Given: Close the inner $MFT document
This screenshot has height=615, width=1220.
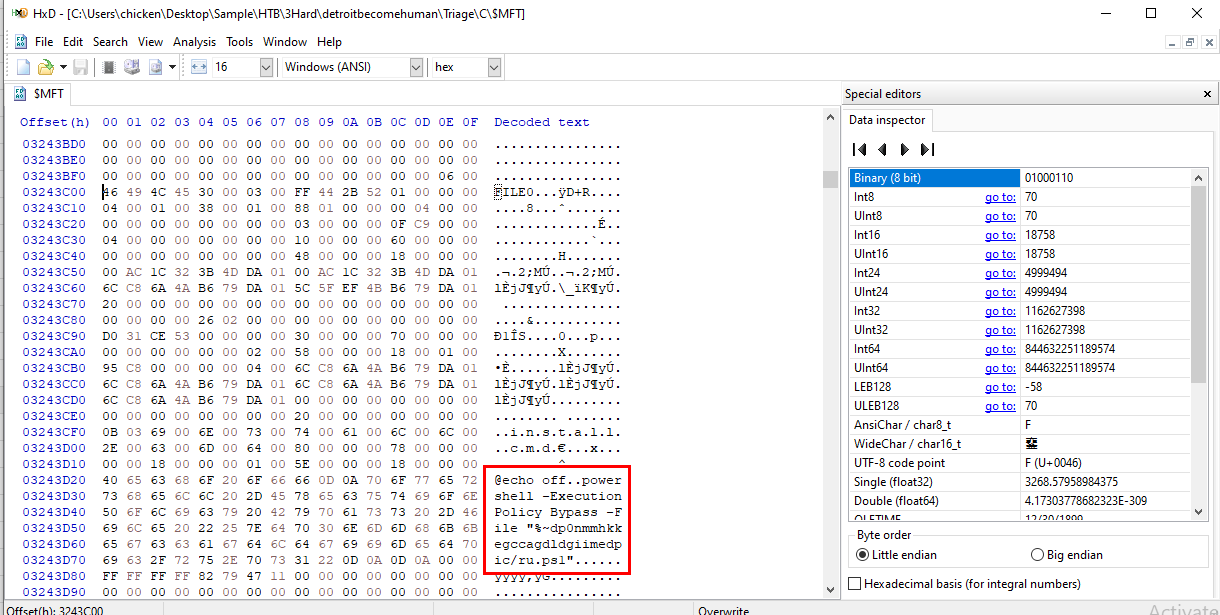Looking at the screenshot, I should click(1207, 42).
